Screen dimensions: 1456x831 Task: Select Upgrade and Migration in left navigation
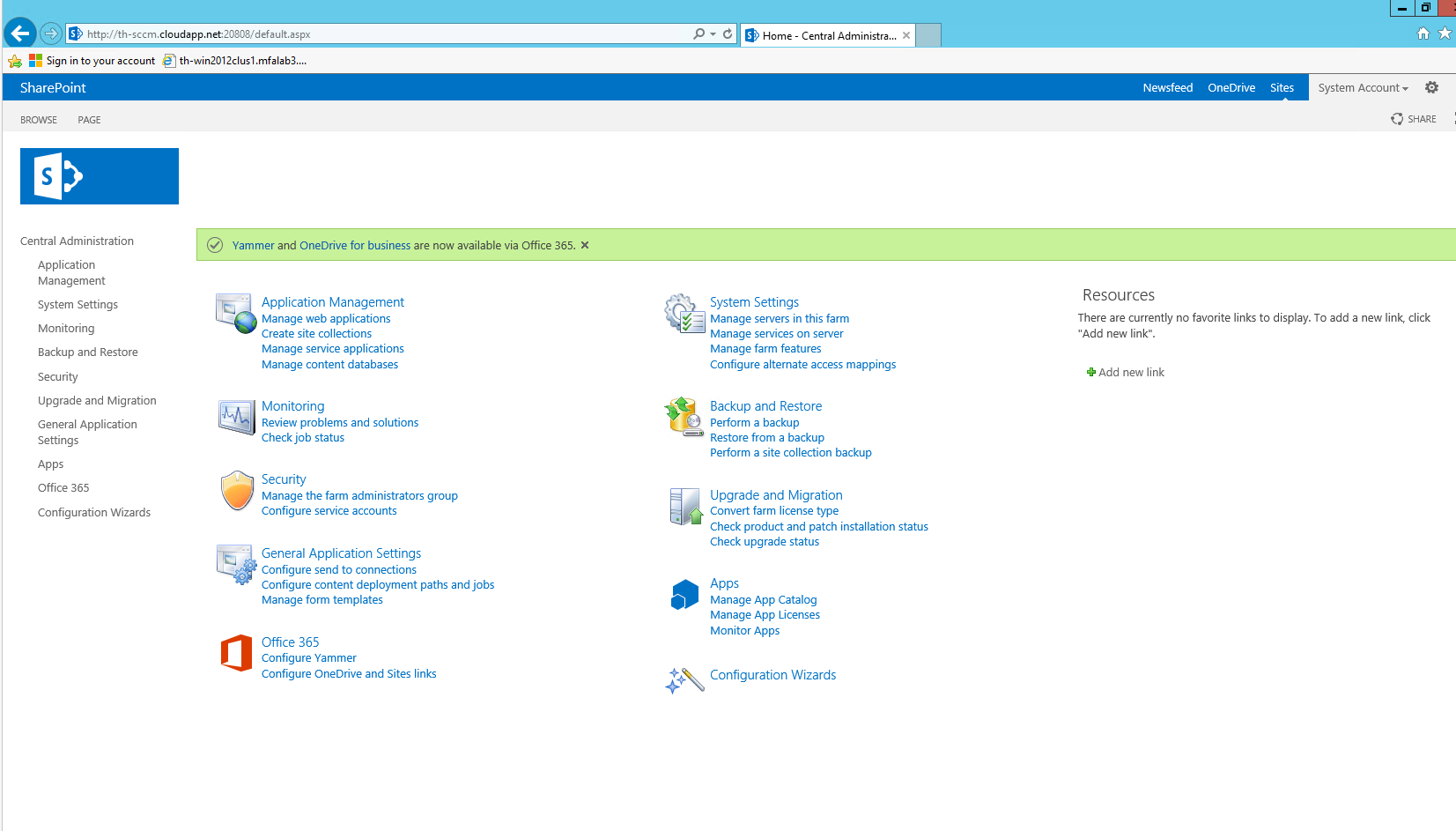coord(97,400)
